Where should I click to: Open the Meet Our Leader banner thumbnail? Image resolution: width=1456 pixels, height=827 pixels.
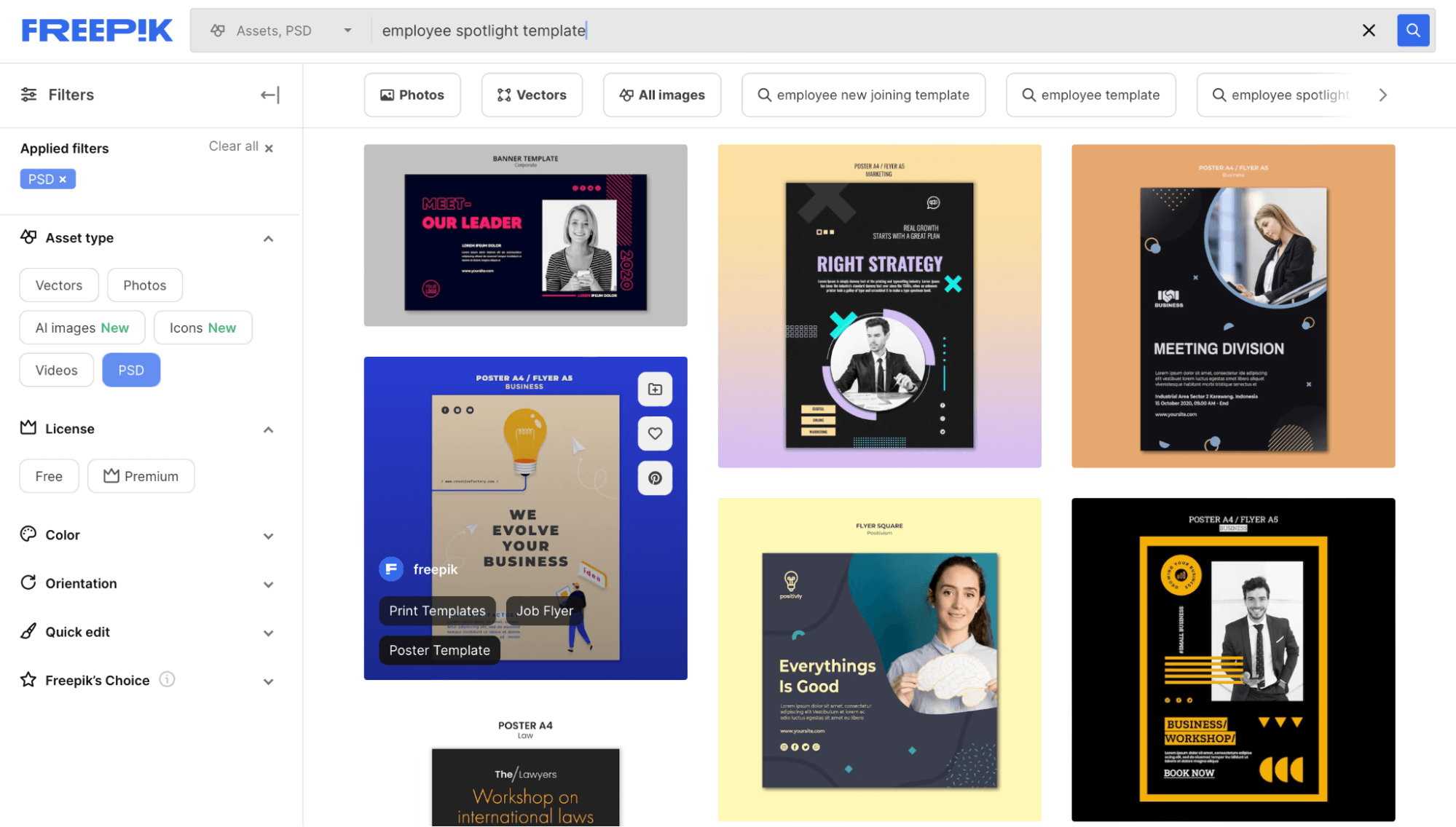pyautogui.click(x=525, y=235)
